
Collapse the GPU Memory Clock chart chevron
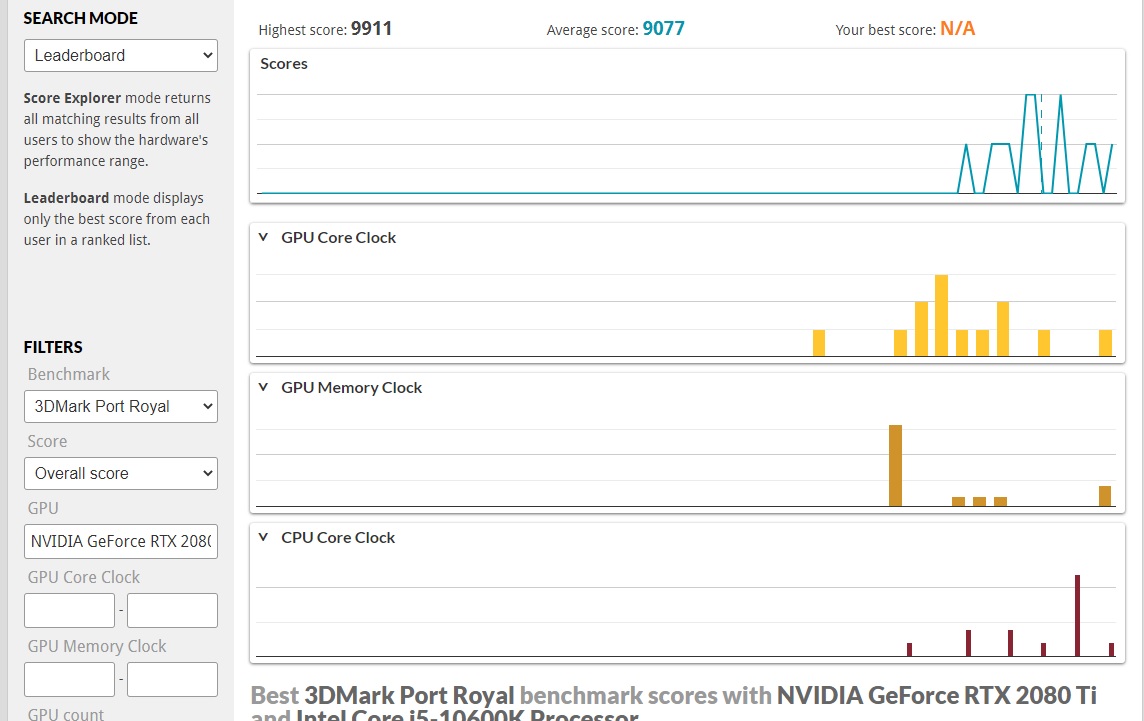pos(263,388)
